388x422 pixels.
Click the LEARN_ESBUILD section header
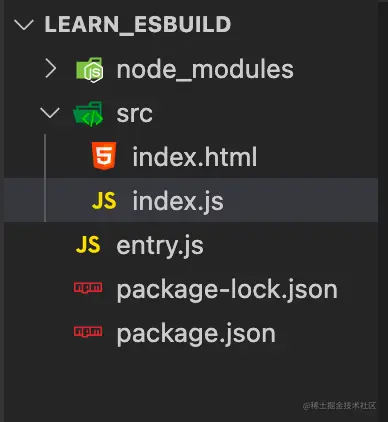pos(138,24)
